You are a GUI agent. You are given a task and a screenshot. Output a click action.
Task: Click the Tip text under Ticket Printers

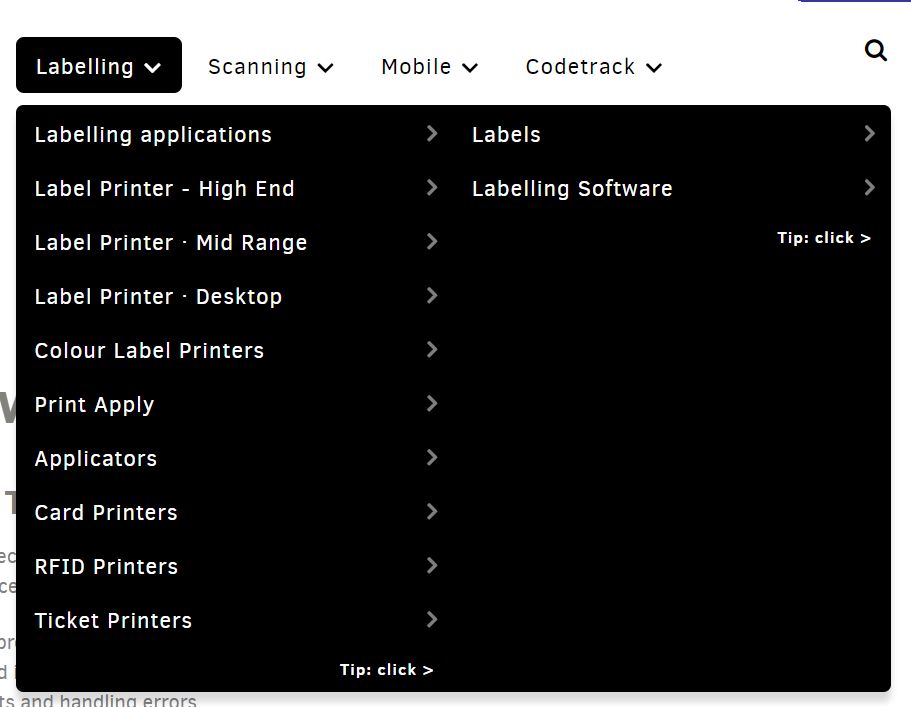point(386,670)
